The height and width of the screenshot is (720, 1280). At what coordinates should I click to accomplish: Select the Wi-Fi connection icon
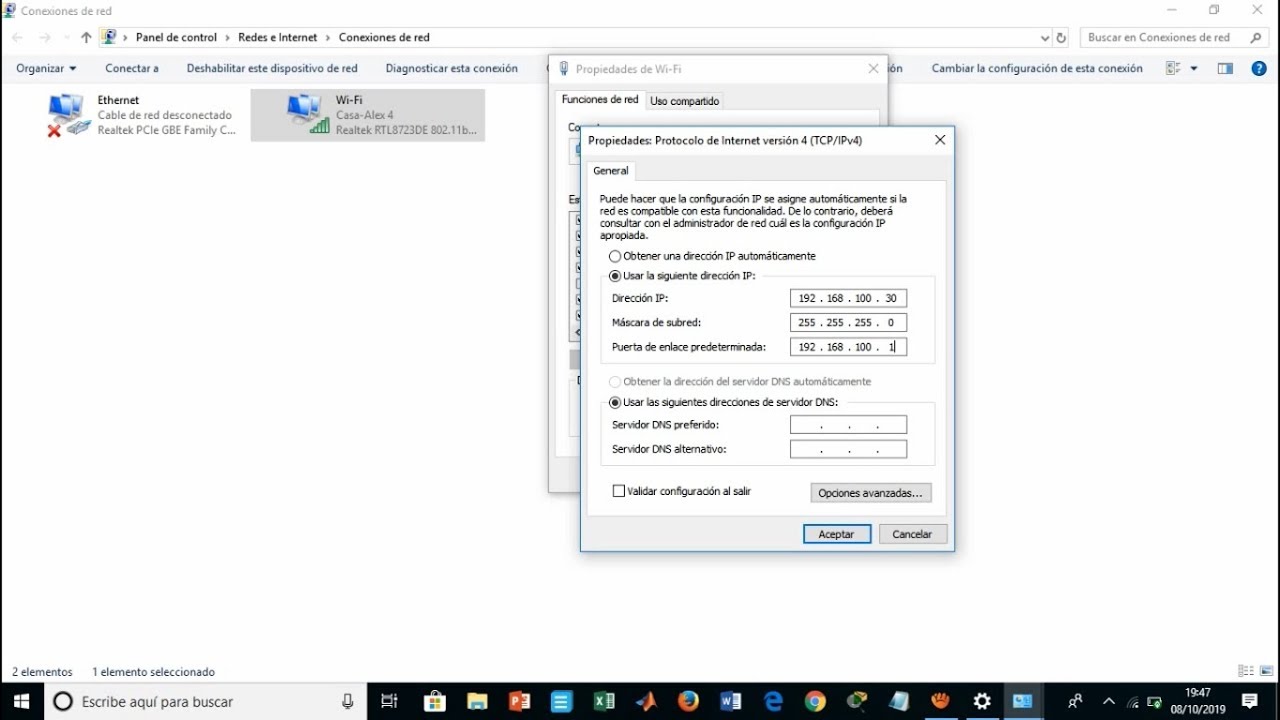click(307, 115)
